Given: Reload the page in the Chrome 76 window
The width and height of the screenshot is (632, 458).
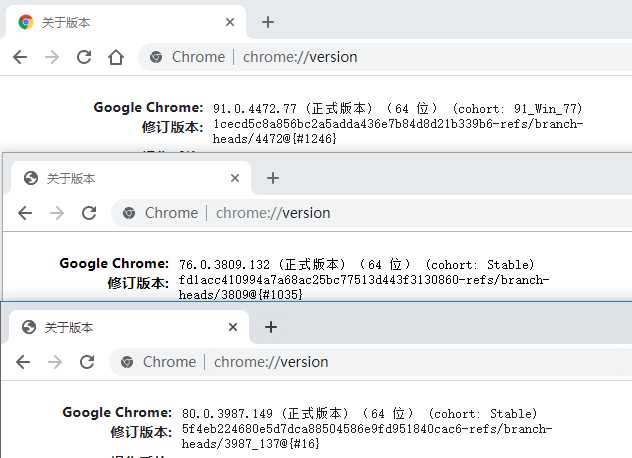Looking at the screenshot, I should tap(89, 213).
